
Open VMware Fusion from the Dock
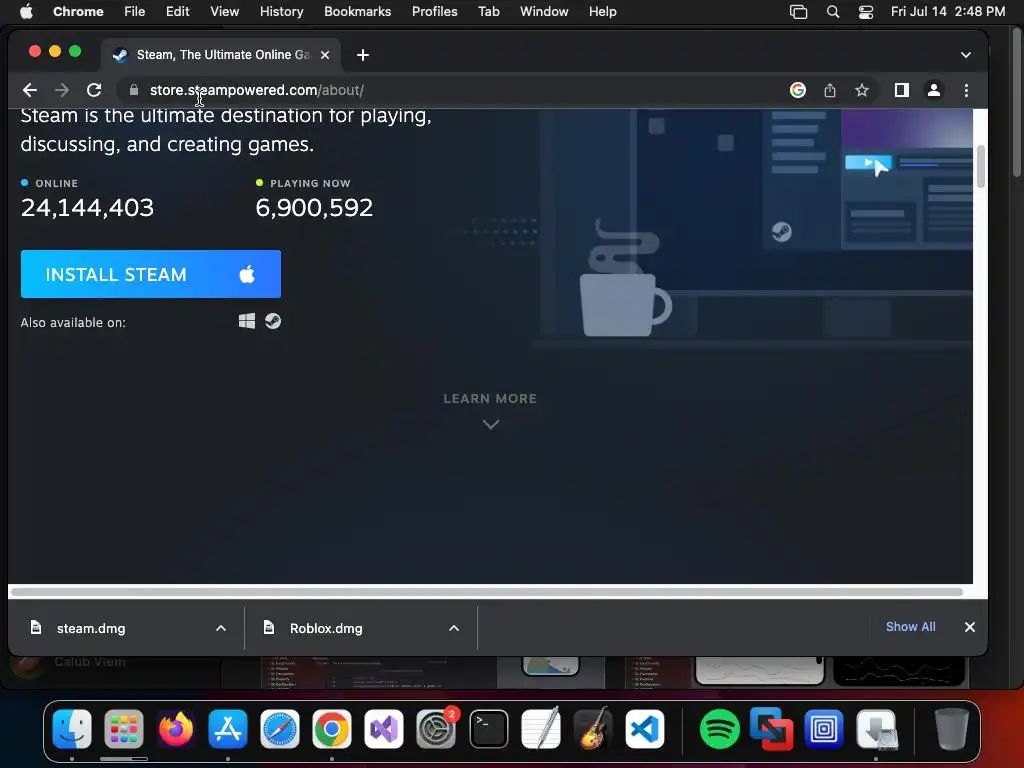[771, 729]
